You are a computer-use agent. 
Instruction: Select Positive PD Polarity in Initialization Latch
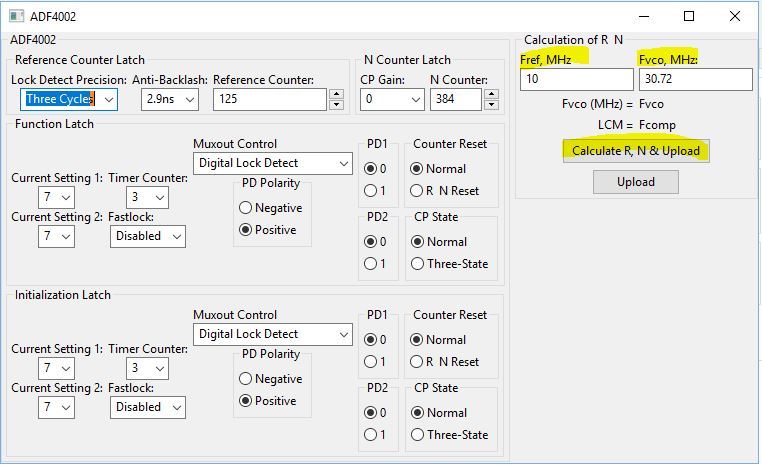(x=268, y=400)
